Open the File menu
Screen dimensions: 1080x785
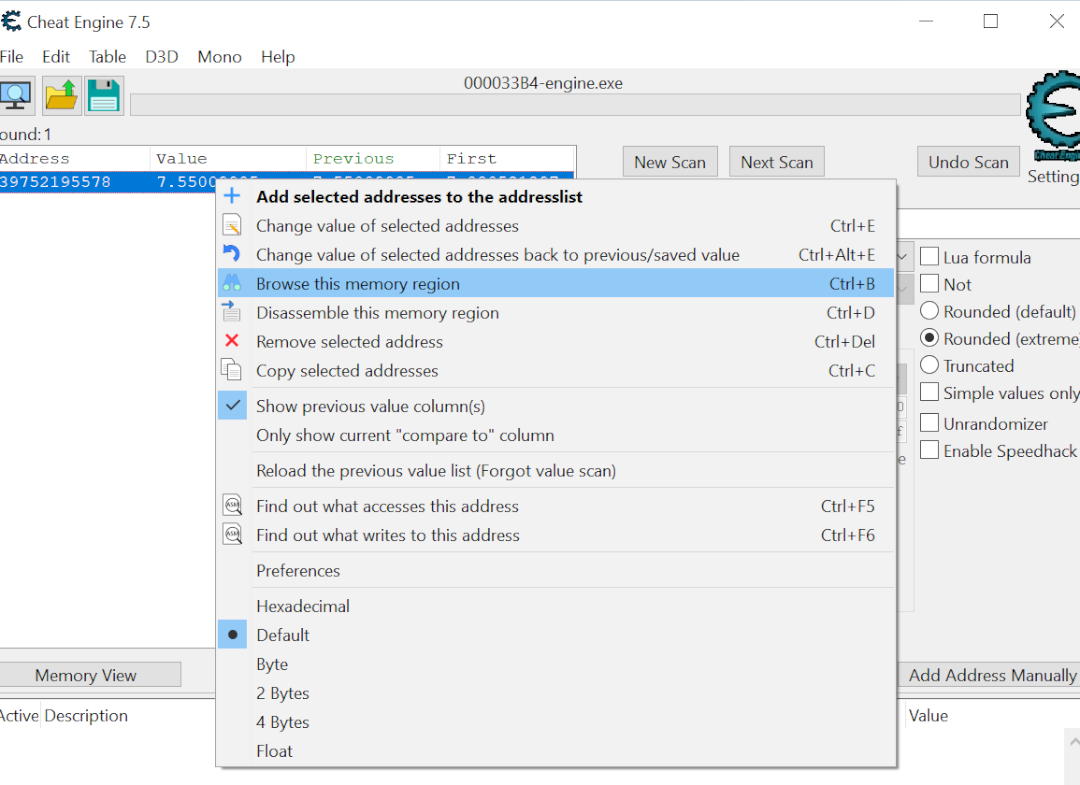(12, 56)
